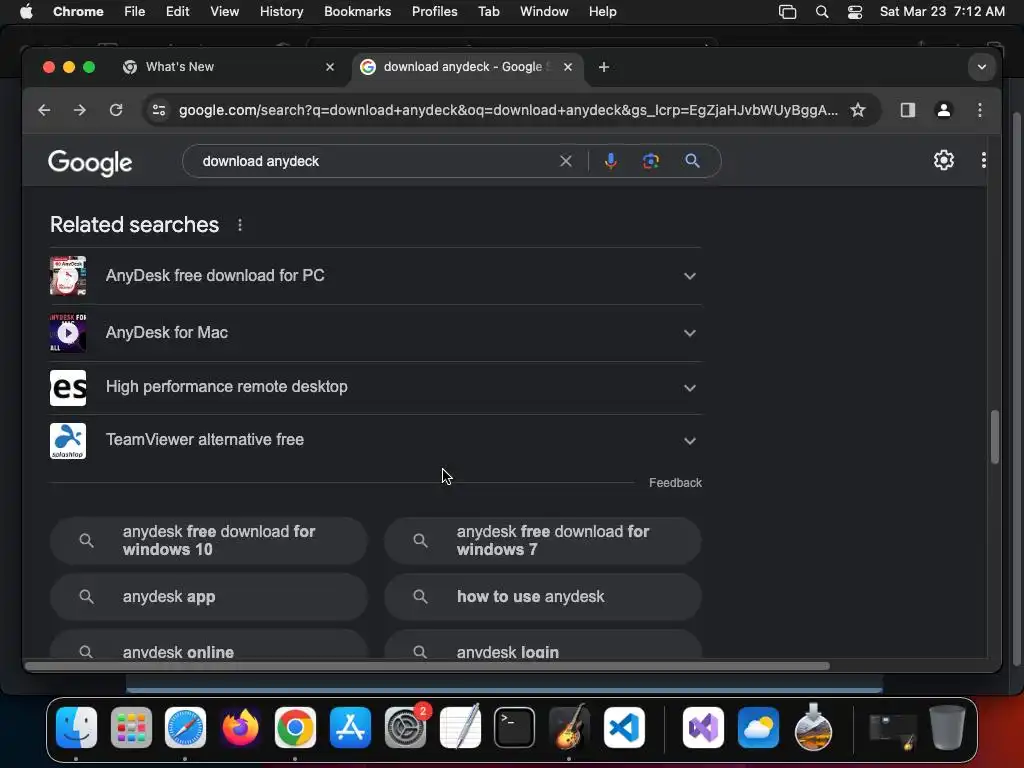This screenshot has height=768, width=1024.
Task: Submit search with magnifier icon
Action: (692, 161)
